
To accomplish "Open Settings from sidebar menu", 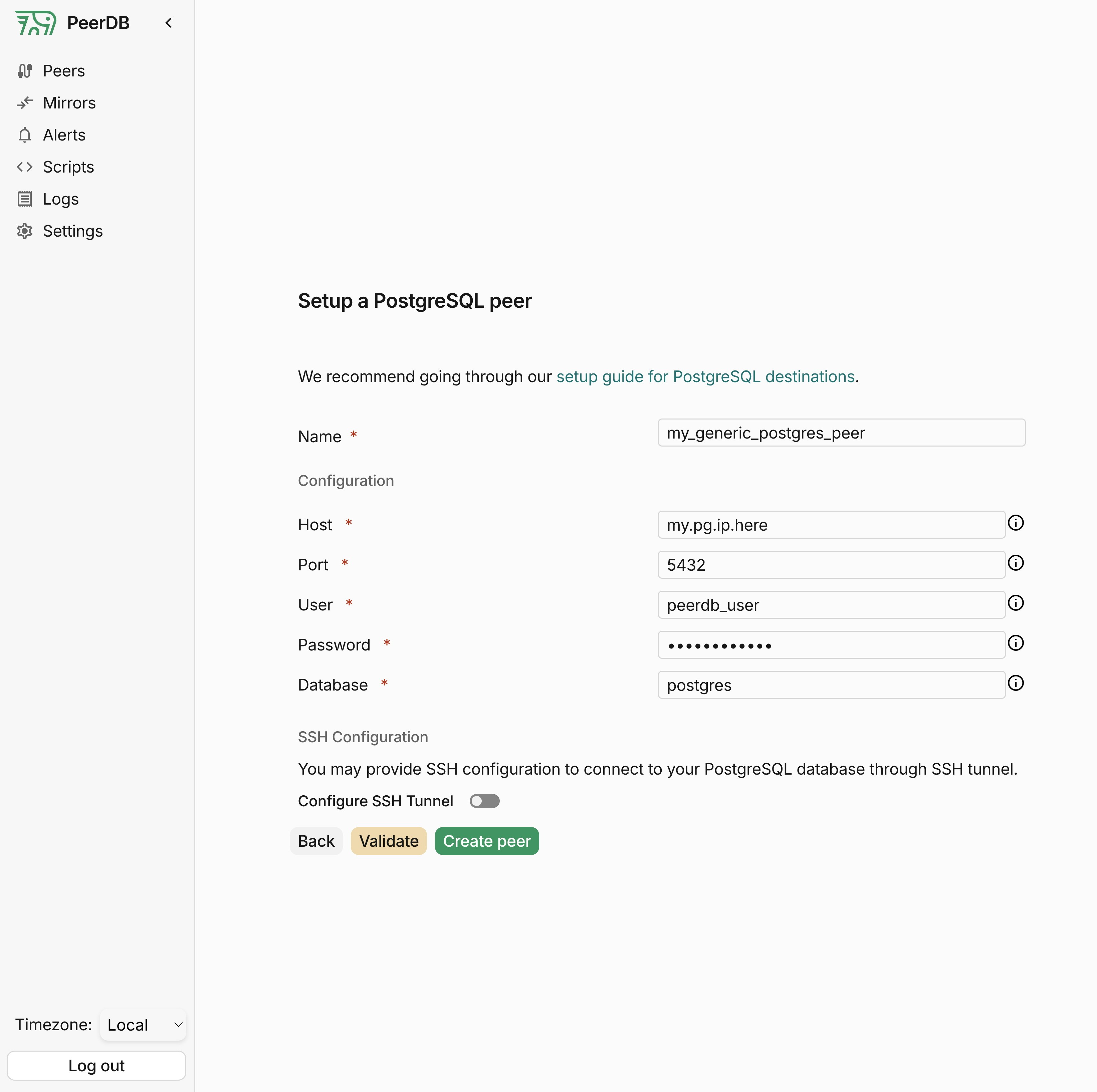I will click(72, 231).
